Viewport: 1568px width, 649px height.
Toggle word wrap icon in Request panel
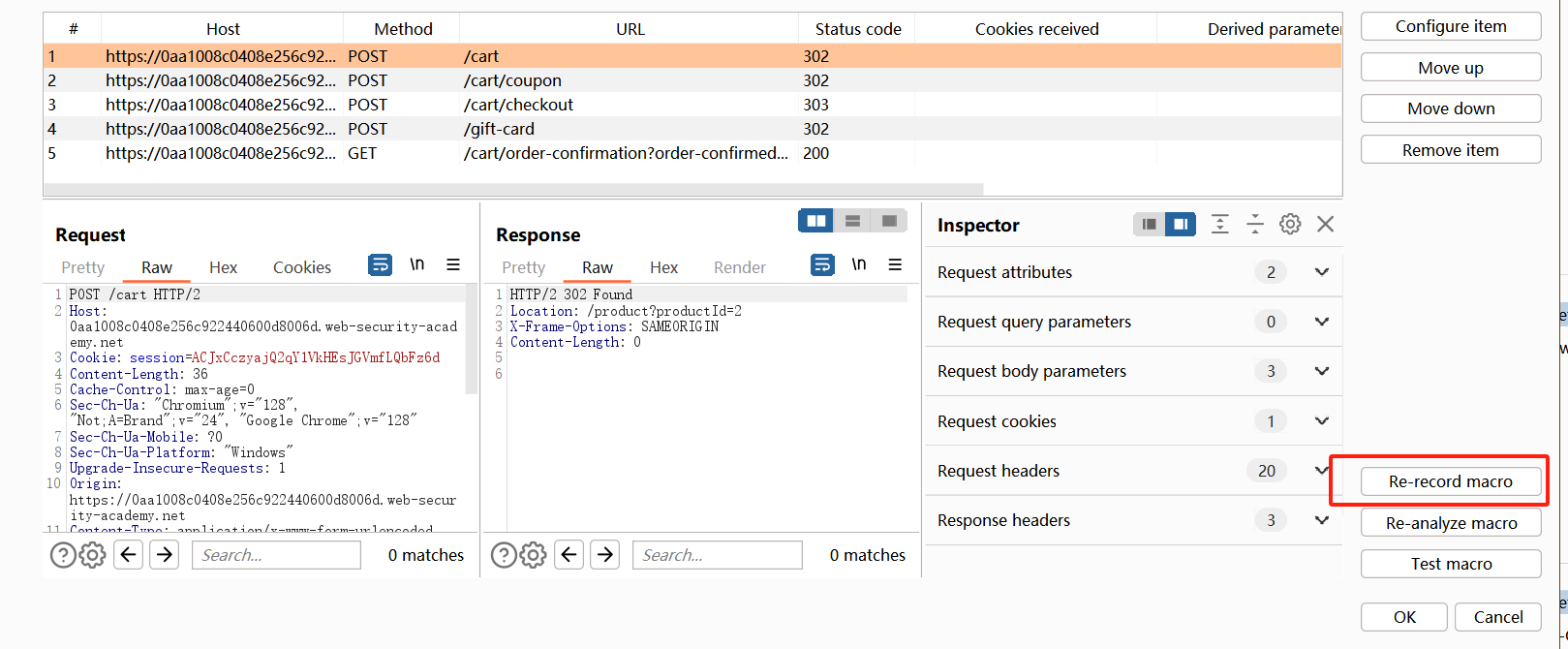pos(381,264)
